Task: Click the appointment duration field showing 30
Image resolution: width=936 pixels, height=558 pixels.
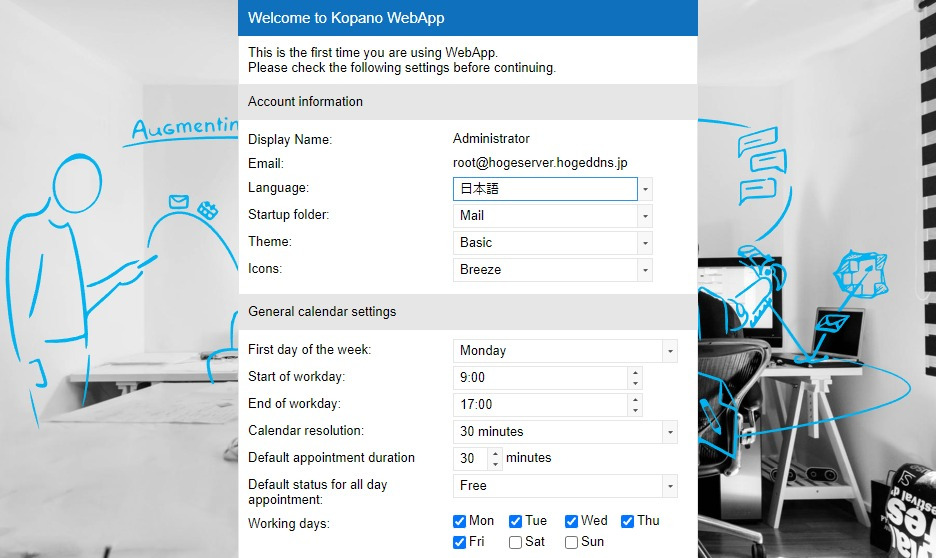Action: click(470, 458)
